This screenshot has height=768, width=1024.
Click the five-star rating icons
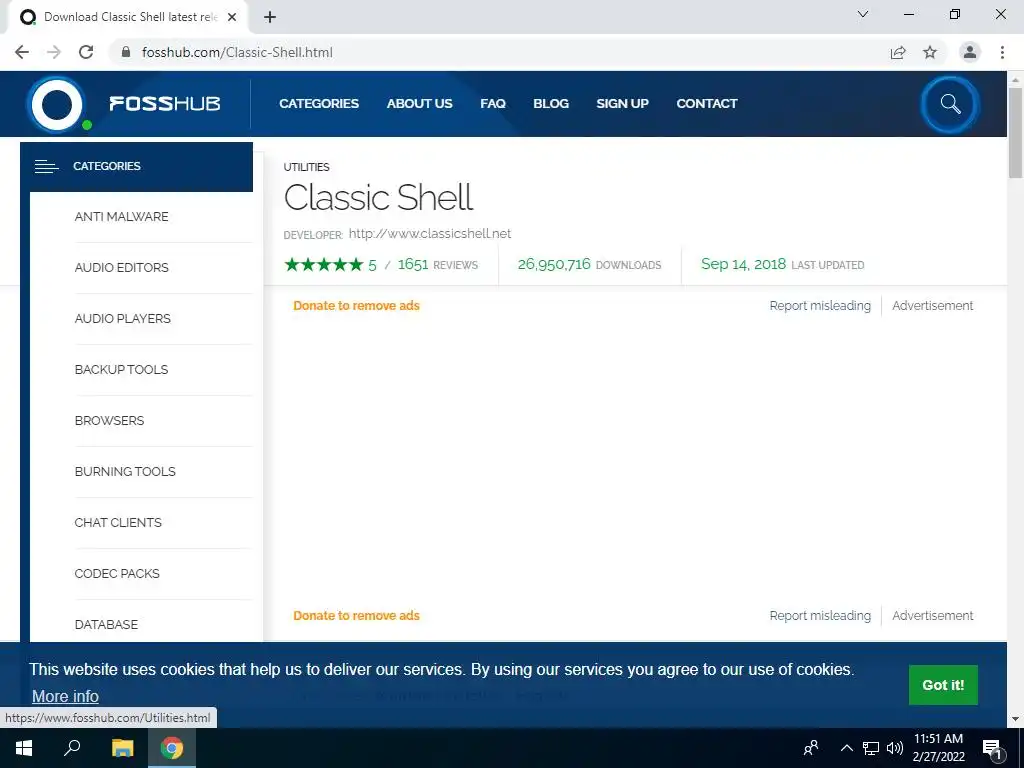point(323,264)
